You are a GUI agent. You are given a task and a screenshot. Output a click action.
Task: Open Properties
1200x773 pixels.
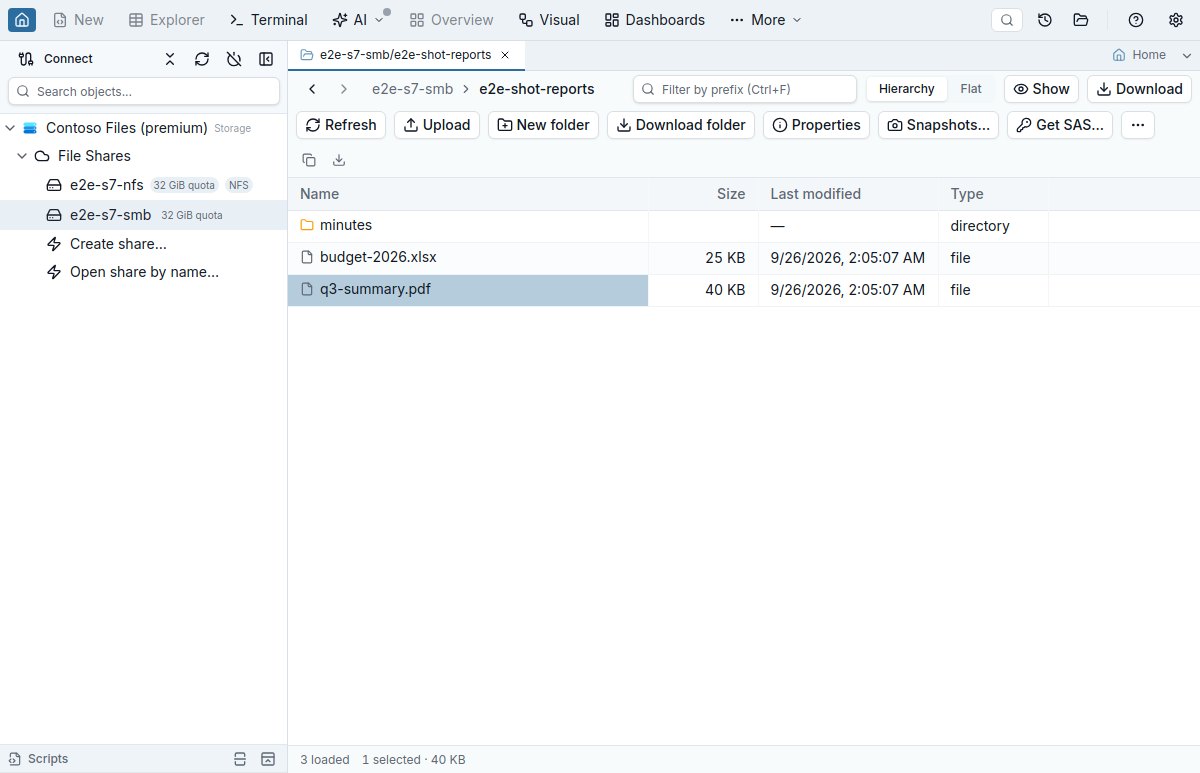816,125
